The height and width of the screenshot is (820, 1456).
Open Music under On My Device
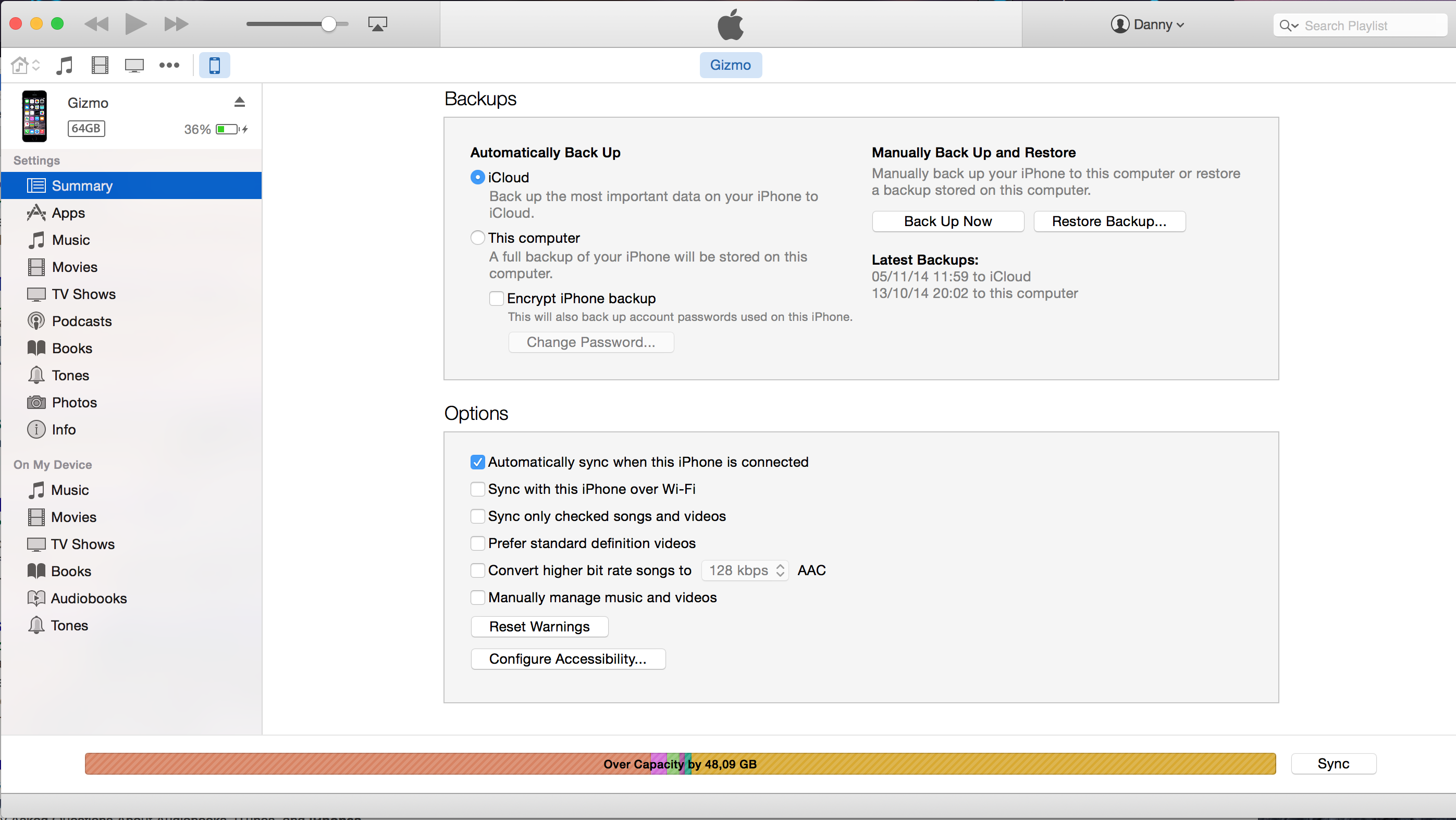pyautogui.click(x=131, y=490)
